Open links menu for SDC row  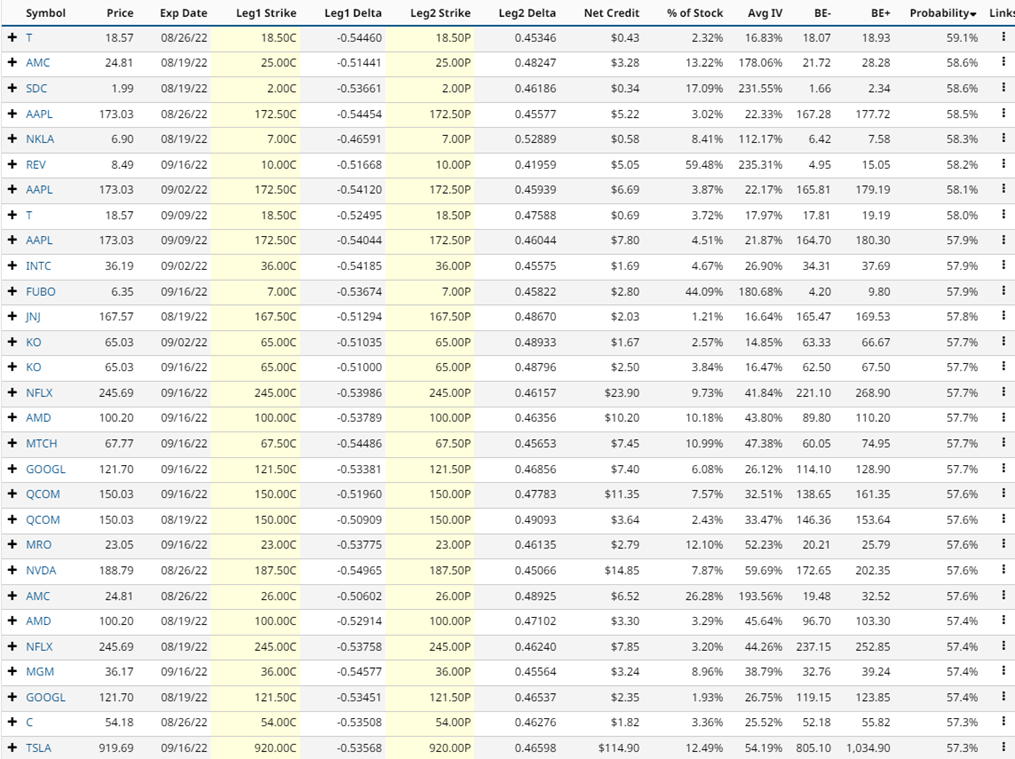click(1003, 87)
